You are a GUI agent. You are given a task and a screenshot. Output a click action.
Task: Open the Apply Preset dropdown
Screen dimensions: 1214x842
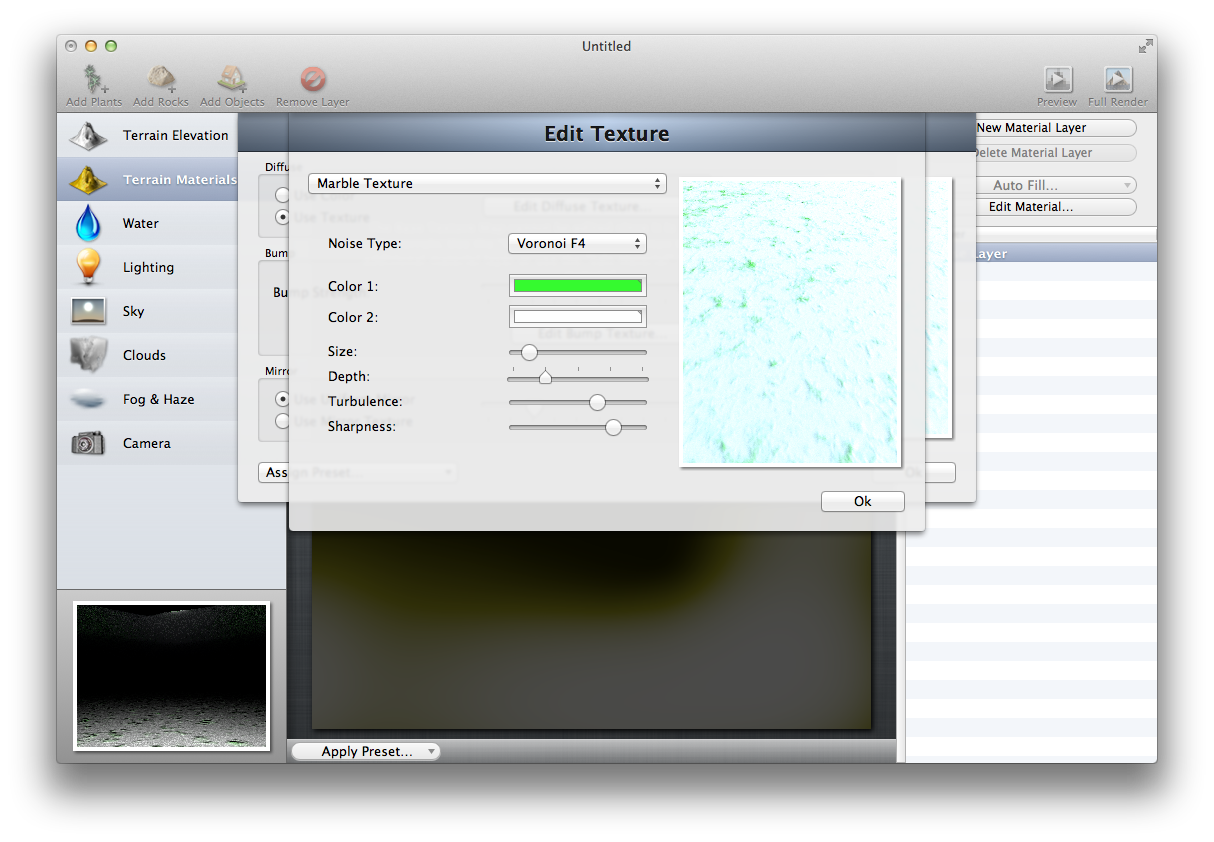tap(366, 751)
